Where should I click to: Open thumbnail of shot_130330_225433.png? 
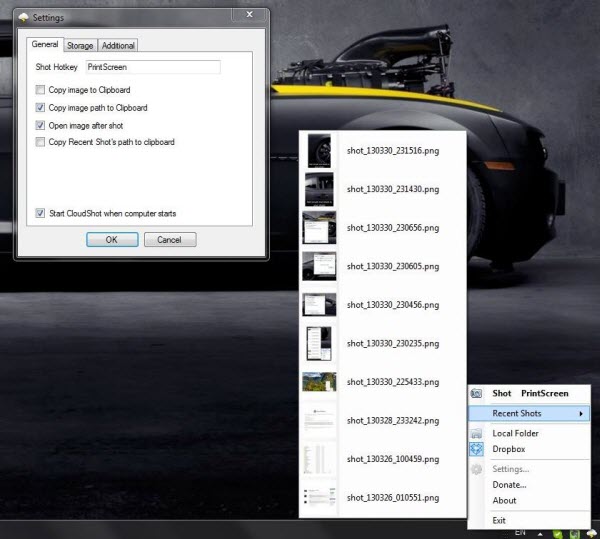point(319,381)
